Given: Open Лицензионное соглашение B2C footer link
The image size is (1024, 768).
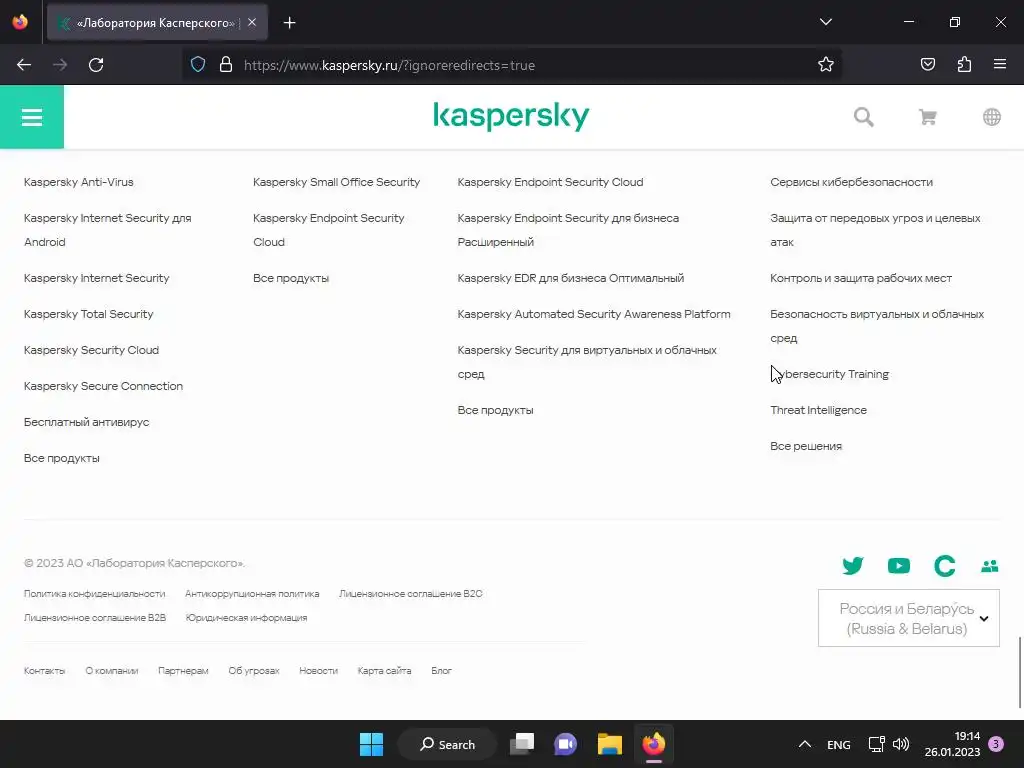Looking at the screenshot, I should [411, 594].
